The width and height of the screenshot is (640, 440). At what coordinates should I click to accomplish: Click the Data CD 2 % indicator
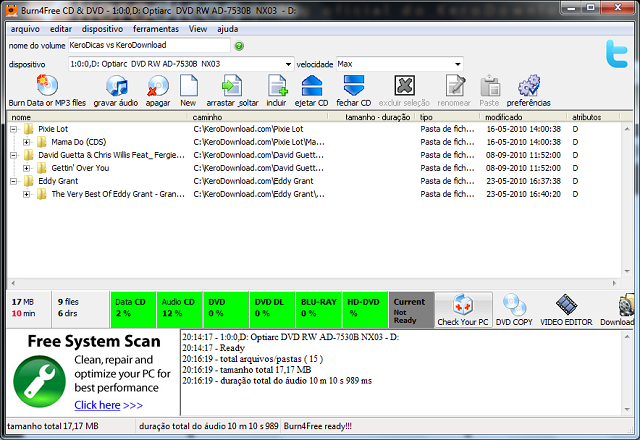(133, 309)
